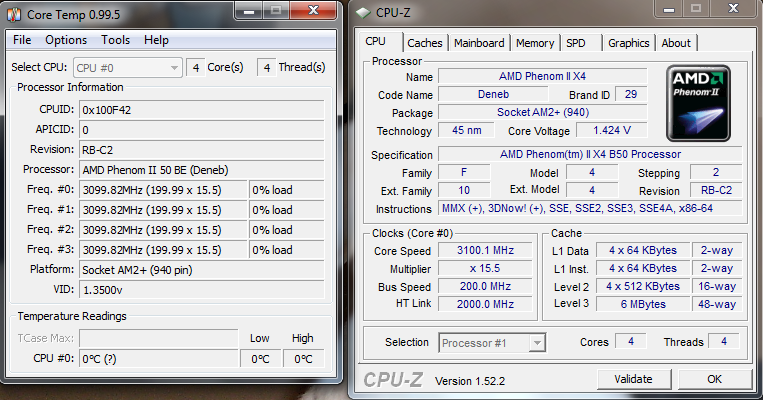
Task: Open the Tools menu in Core Temp
Action: 115,40
